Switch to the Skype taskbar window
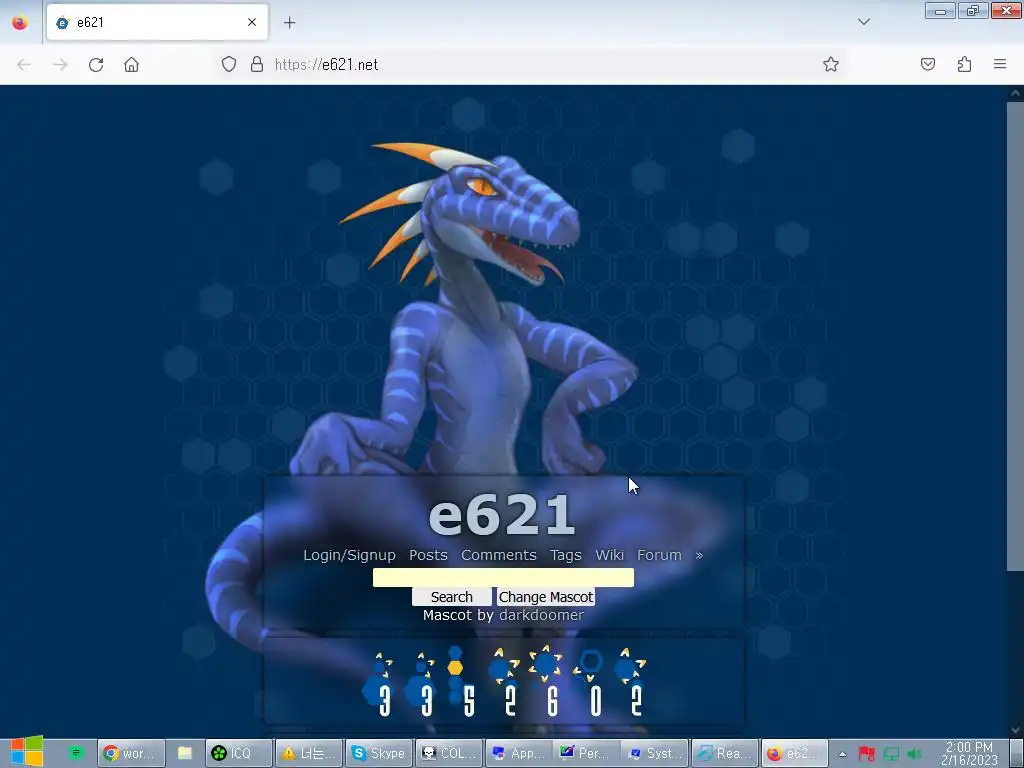Image resolution: width=1024 pixels, height=768 pixels. pyautogui.click(x=379, y=754)
